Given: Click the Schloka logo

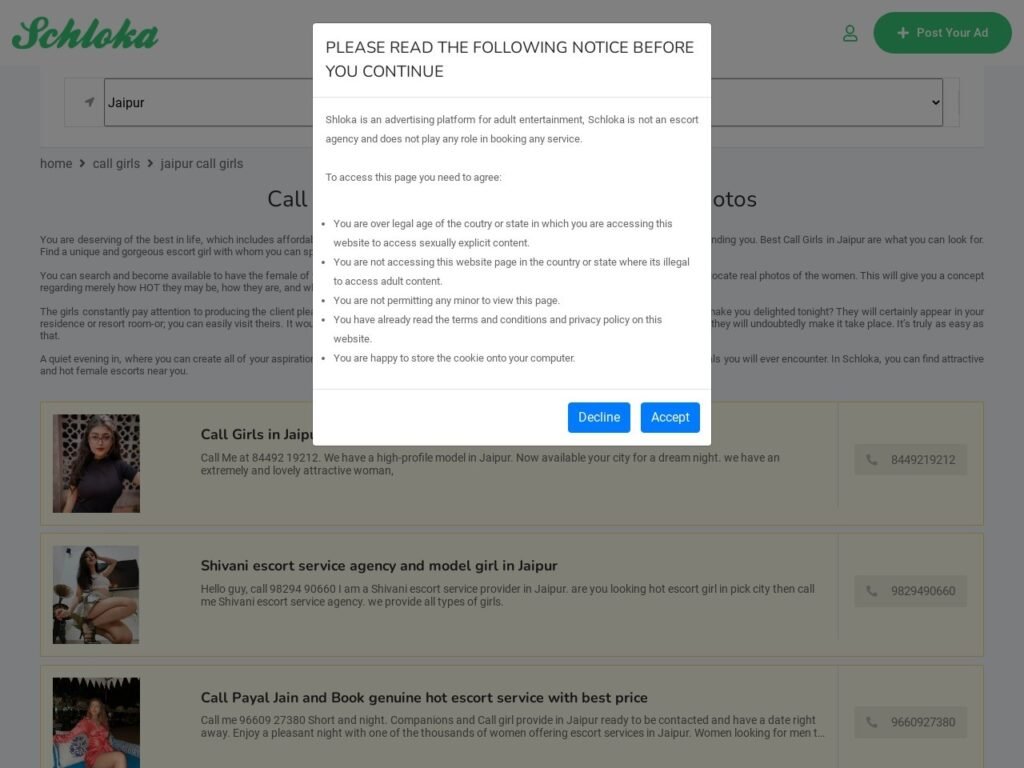Looking at the screenshot, I should click(85, 34).
